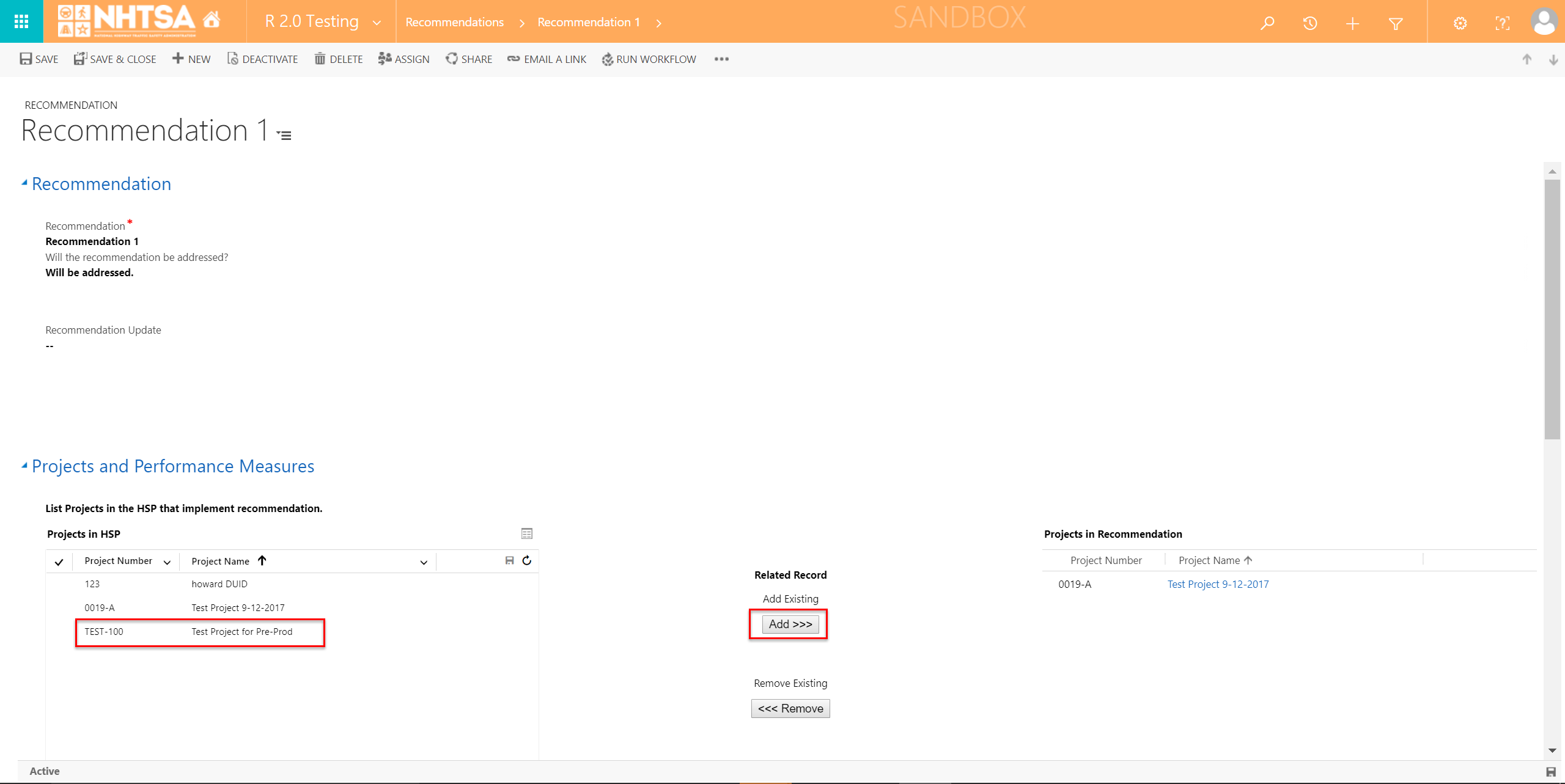Screen dimensions: 1565x784
Task: Expand the R 2.0 Testing dropdown
Action: 377,23
